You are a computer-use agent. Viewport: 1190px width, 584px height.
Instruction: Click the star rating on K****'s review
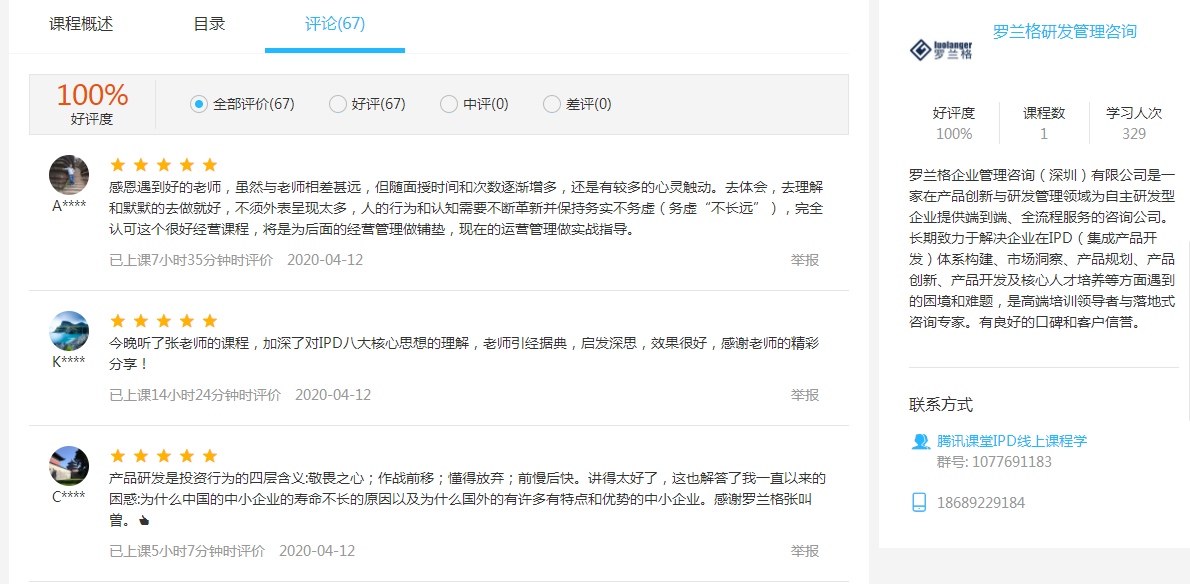pyautogui.click(x=163, y=321)
